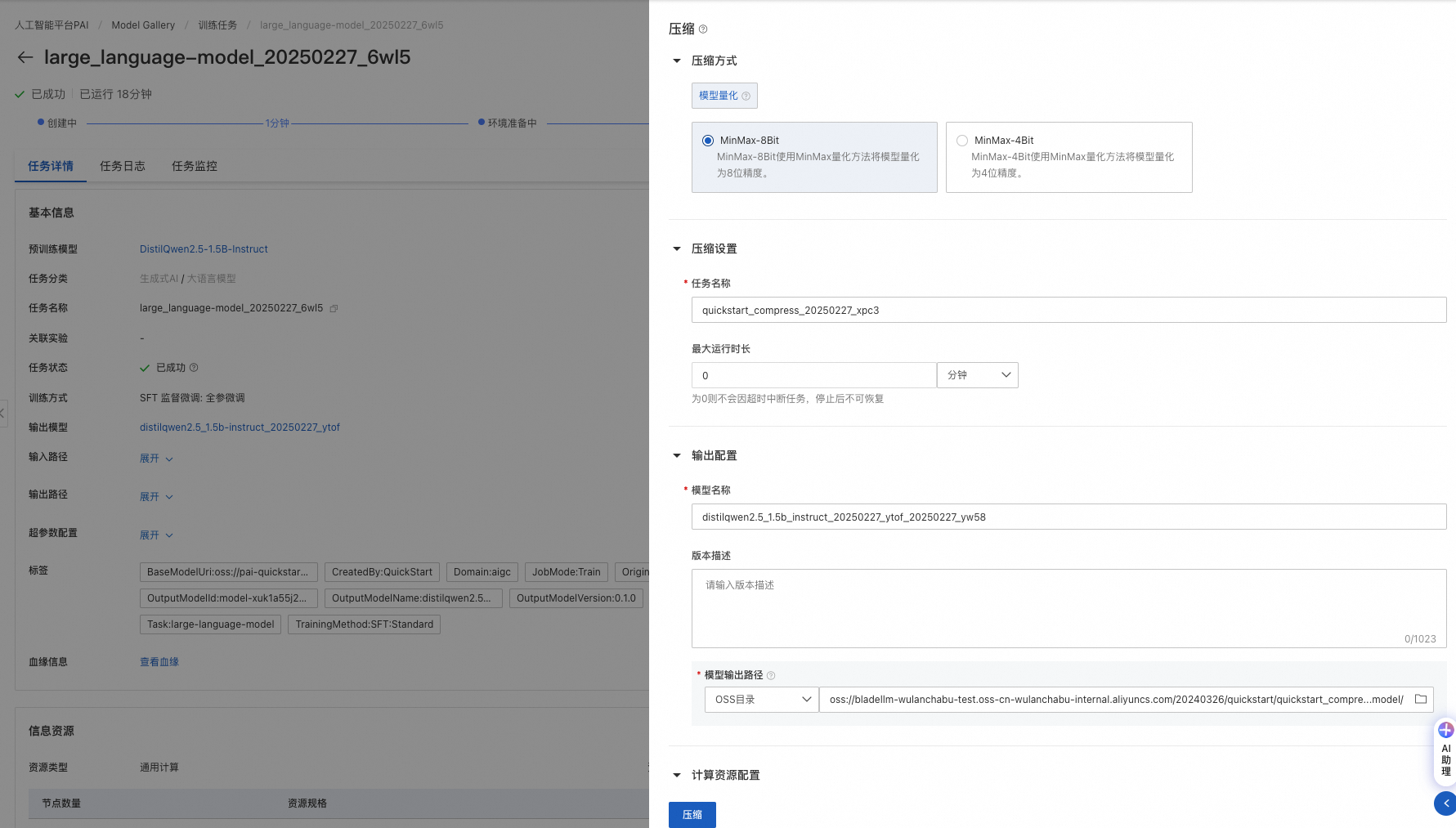Click the help icon beside 已成功 status
Screen dimensions: 1456x828
pyautogui.click(x=194, y=368)
